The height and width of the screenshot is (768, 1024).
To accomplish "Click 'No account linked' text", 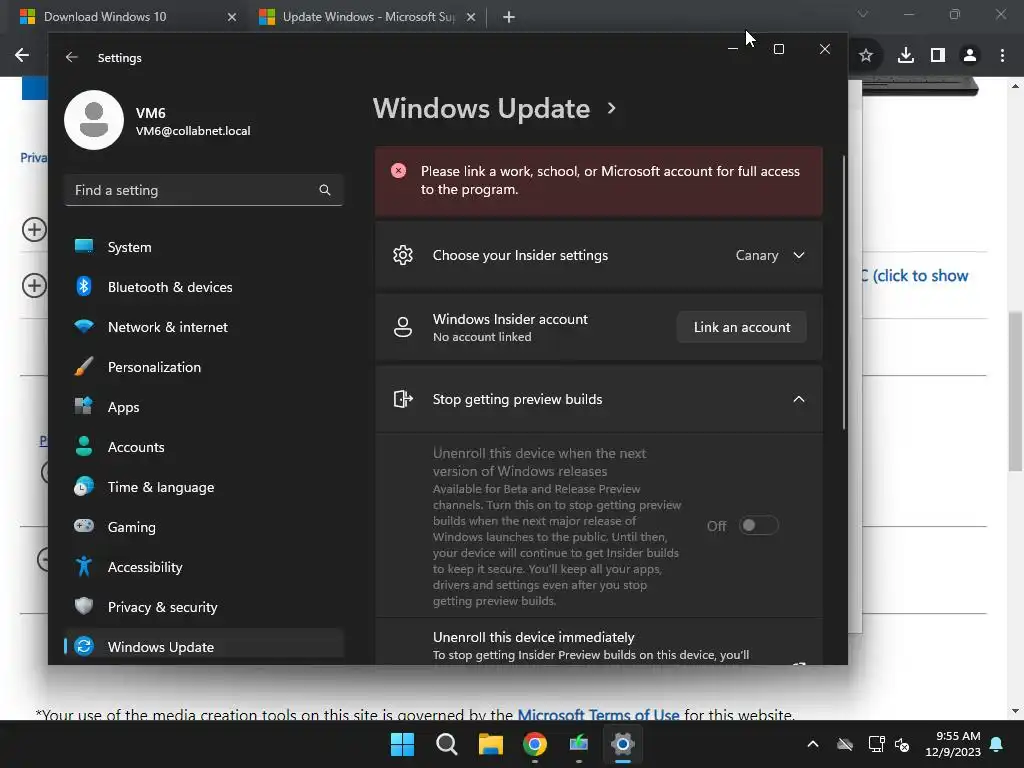I will pyautogui.click(x=482, y=337).
